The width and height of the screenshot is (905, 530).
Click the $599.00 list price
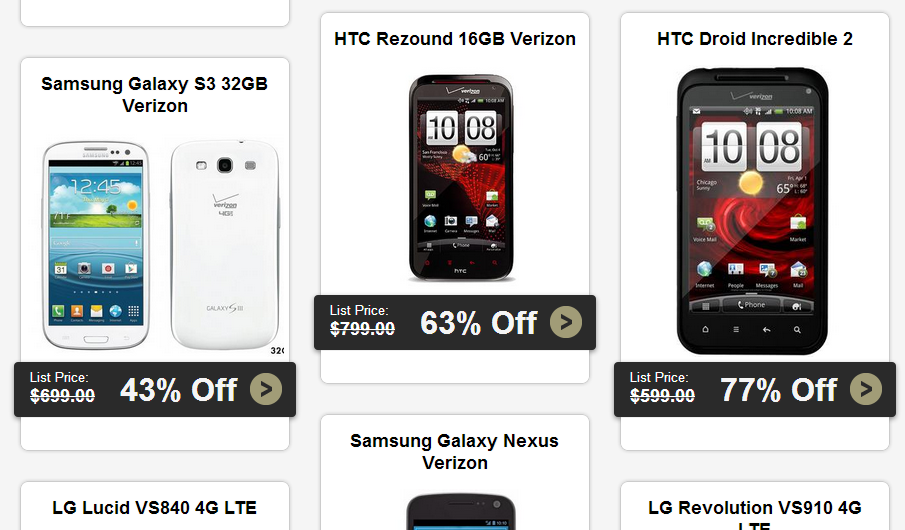(x=663, y=395)
